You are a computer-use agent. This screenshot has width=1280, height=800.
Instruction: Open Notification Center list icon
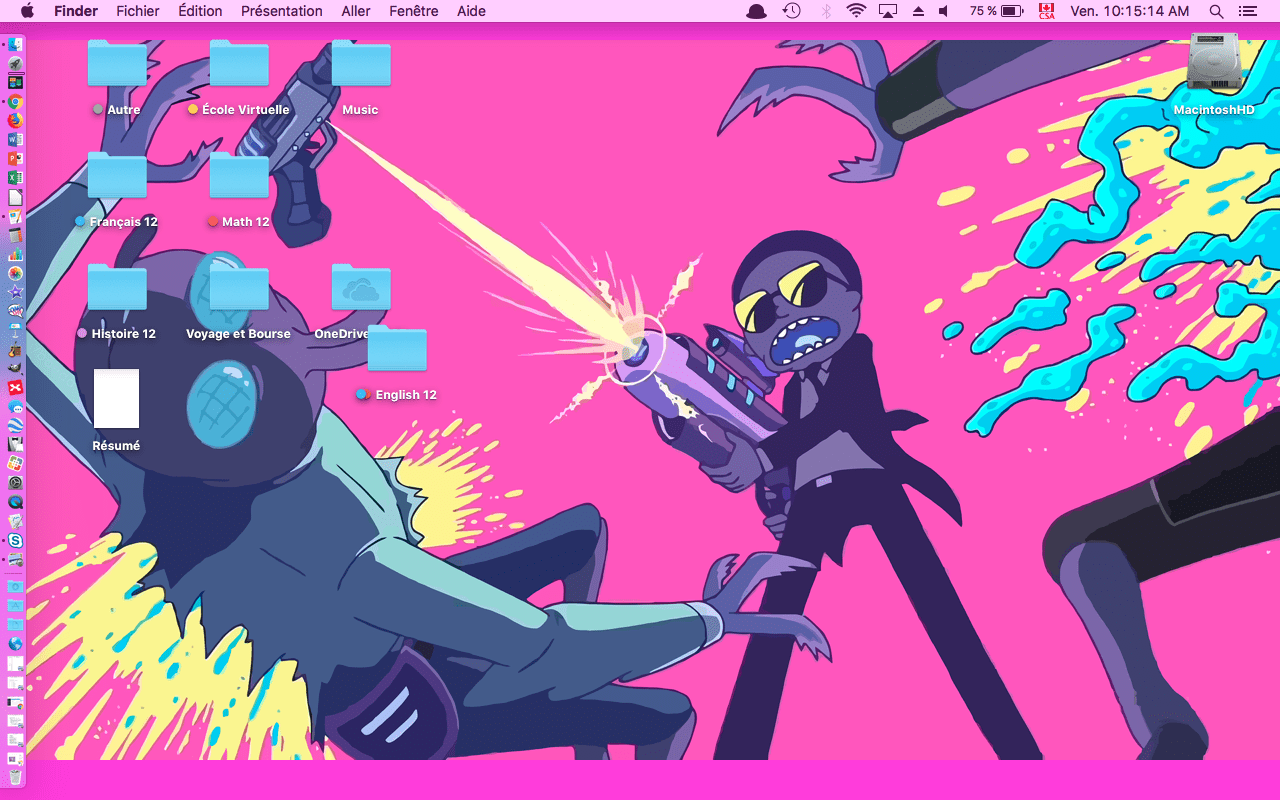[x=1247, y=11]
